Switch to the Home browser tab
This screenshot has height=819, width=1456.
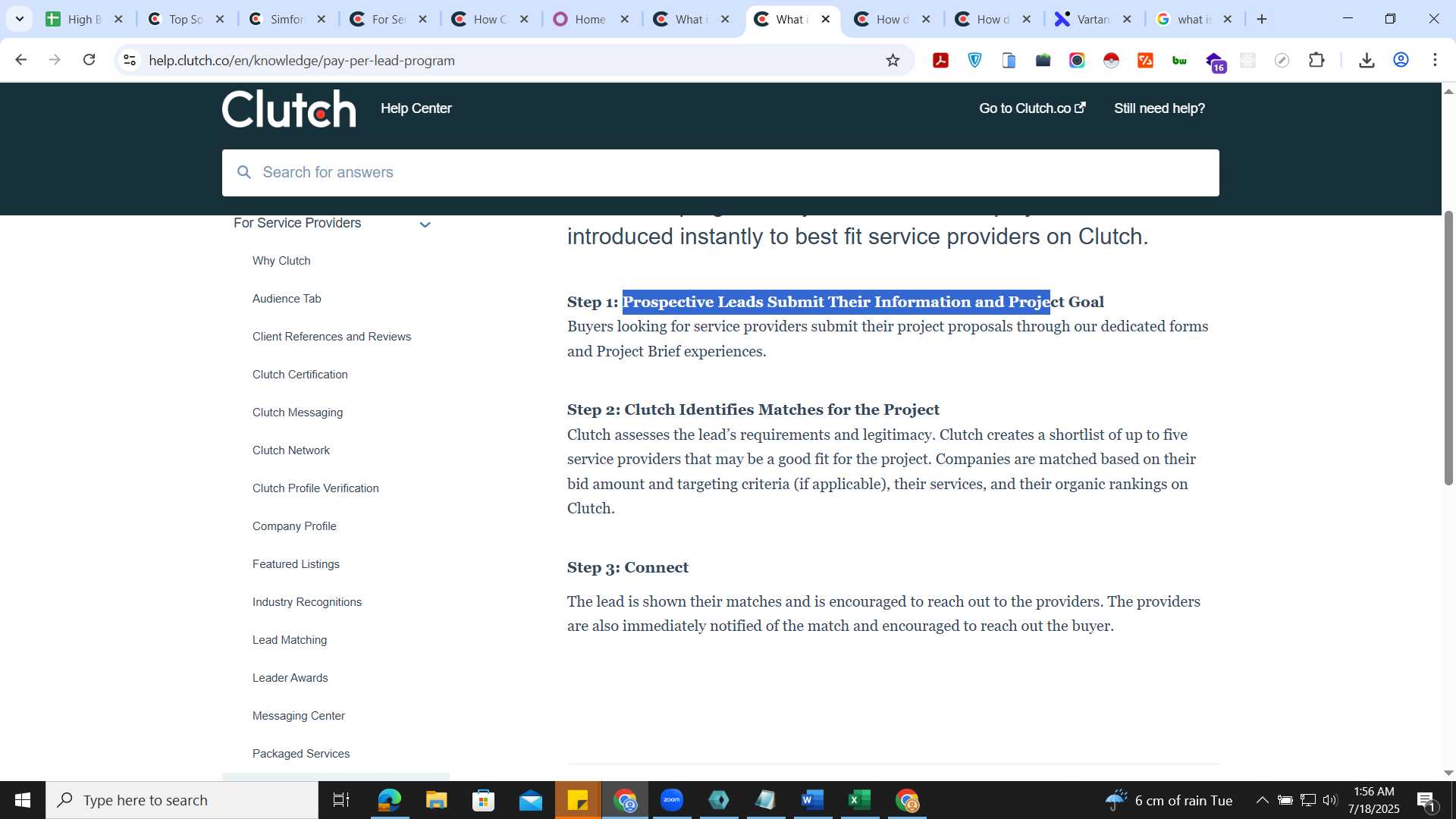click(590, 19)
